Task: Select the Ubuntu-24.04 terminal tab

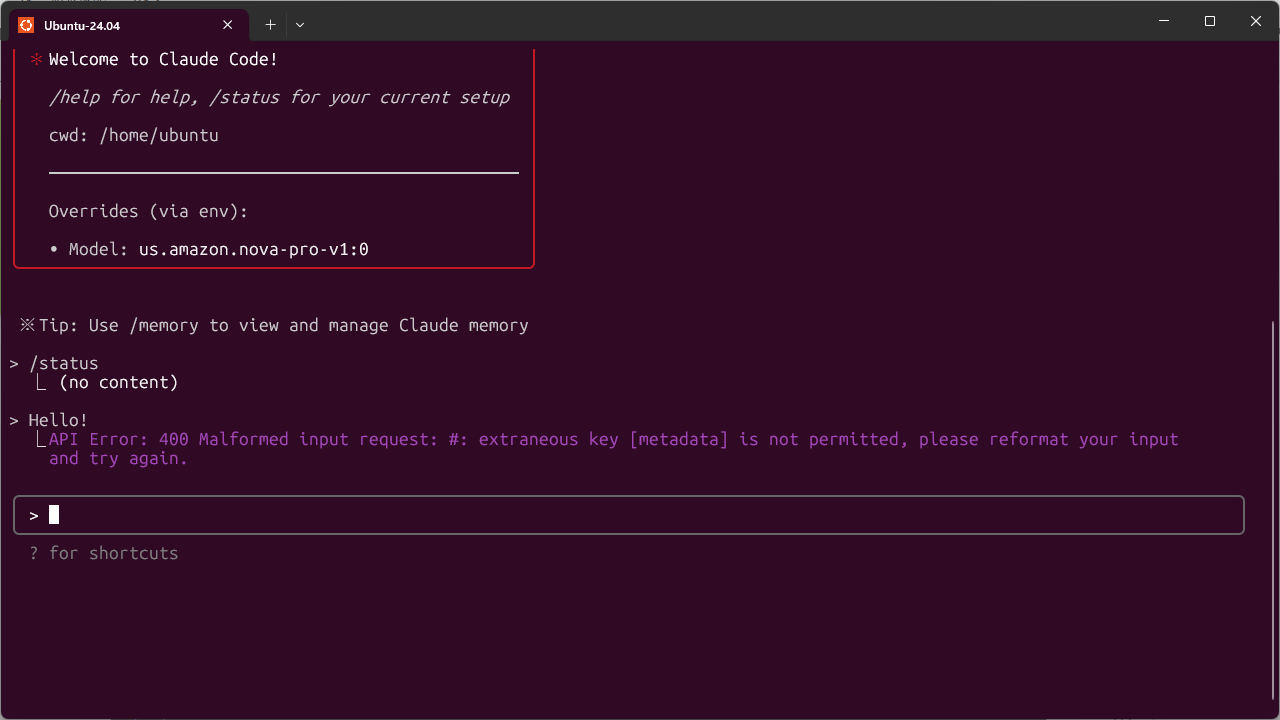Action: (130, 25)
